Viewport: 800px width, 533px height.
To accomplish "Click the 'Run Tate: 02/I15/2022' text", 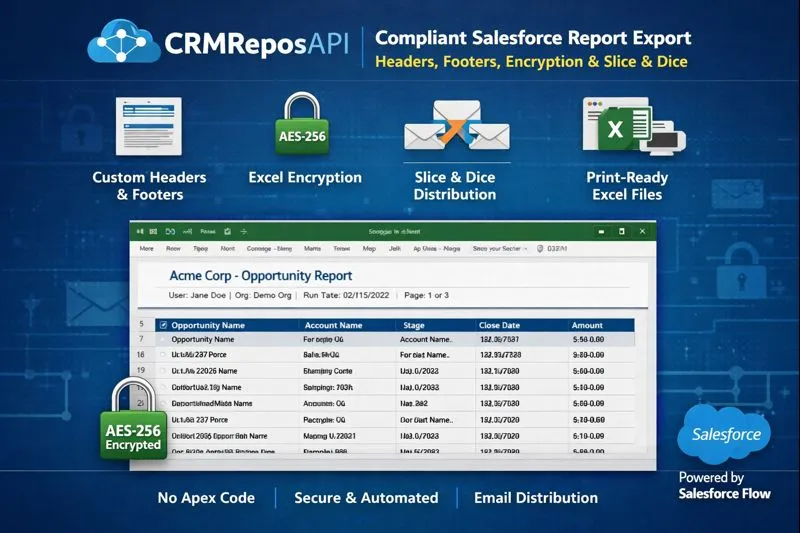I will pyautogui.click(x=346, y=295).
